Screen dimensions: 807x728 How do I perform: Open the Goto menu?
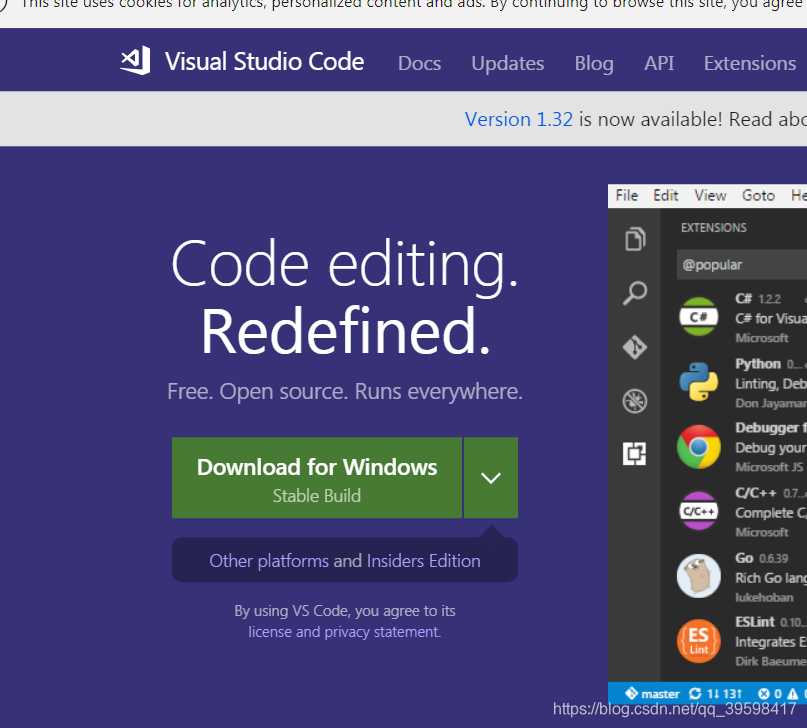click(758, 195)
